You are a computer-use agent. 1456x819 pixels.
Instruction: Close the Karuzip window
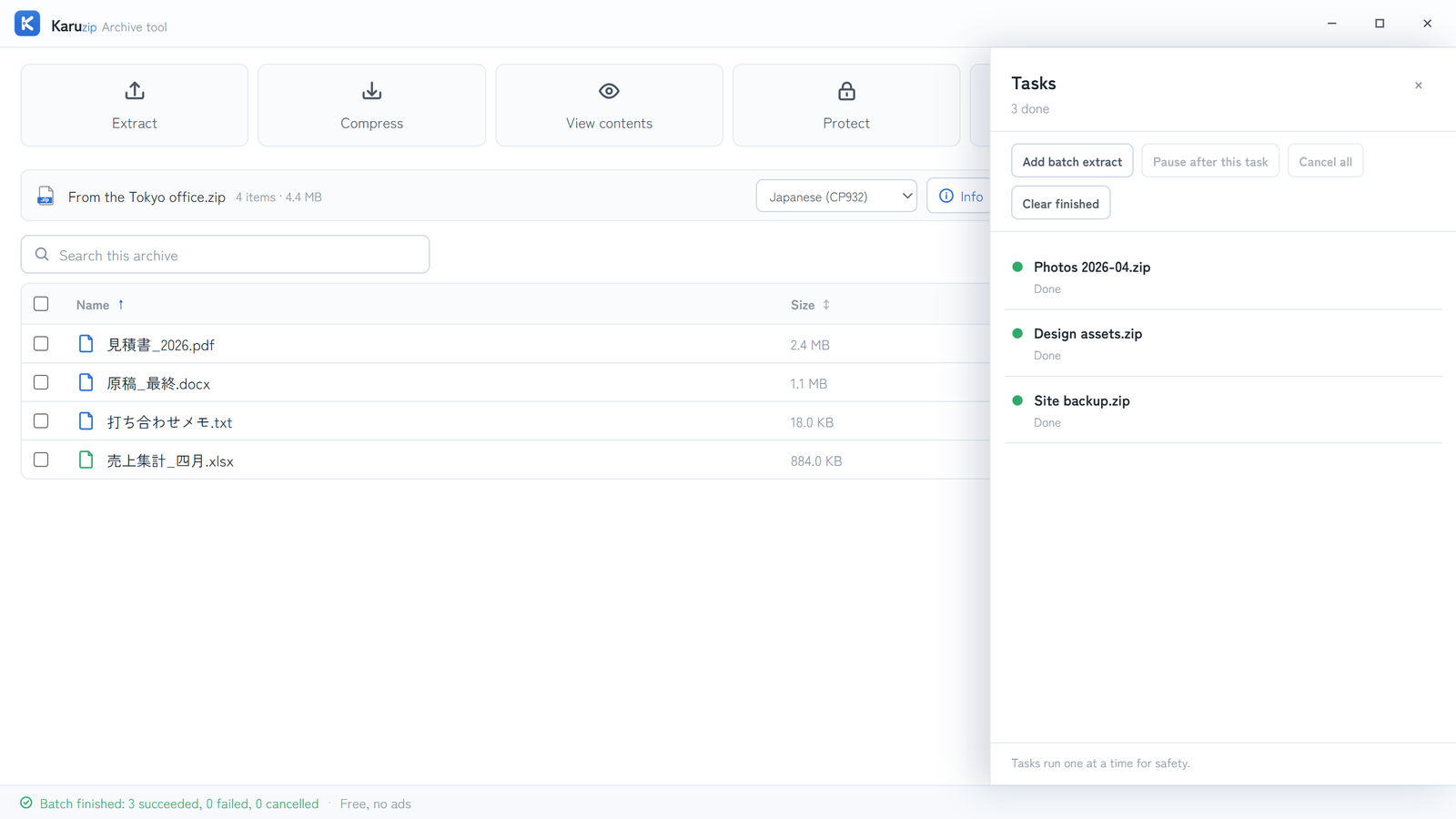tap(1427, 24)
